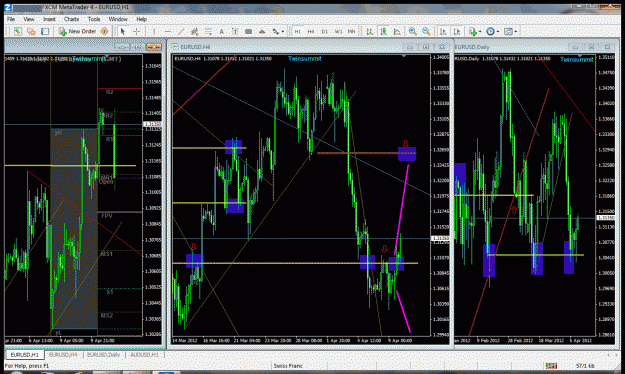625x374 pixels.
Task: Expand the templates dropdown arrow
Action: point(516,31)
